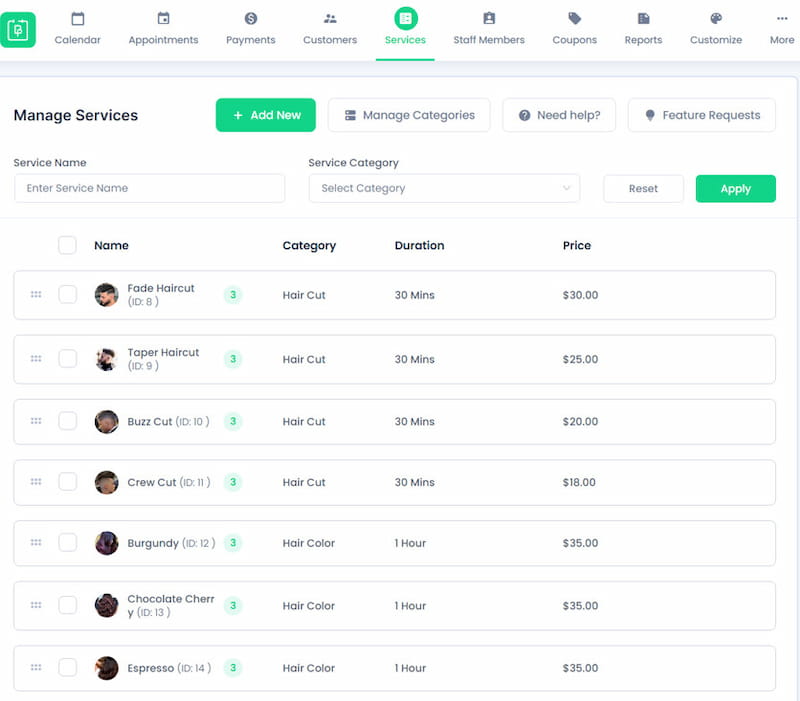Focus the Enter Service Name field
The height and width of the screenshot is (701, 800).
pyautogui.click(x=149, y=188)
